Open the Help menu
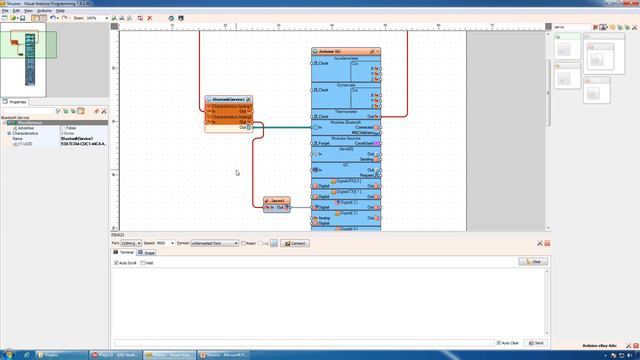 pyautogui.click(x=60, y=11)
